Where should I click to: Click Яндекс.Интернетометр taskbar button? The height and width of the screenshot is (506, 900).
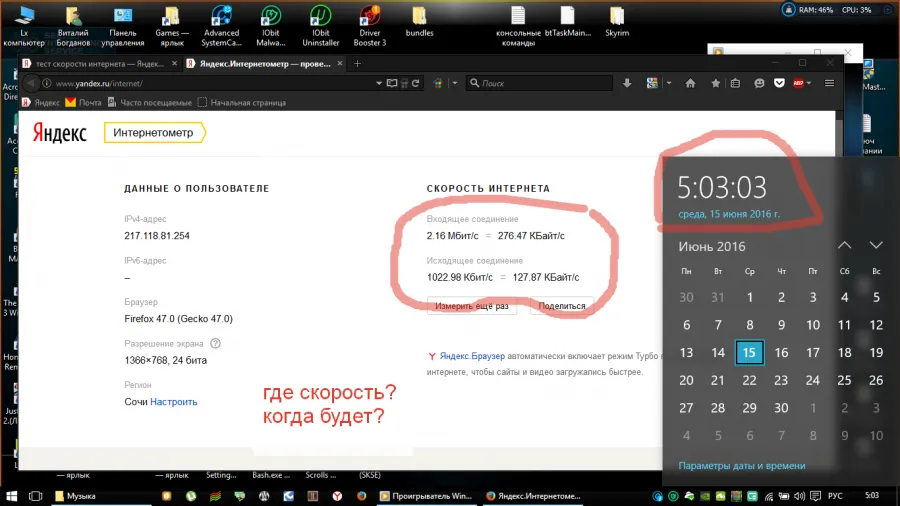tap(534, 496)
